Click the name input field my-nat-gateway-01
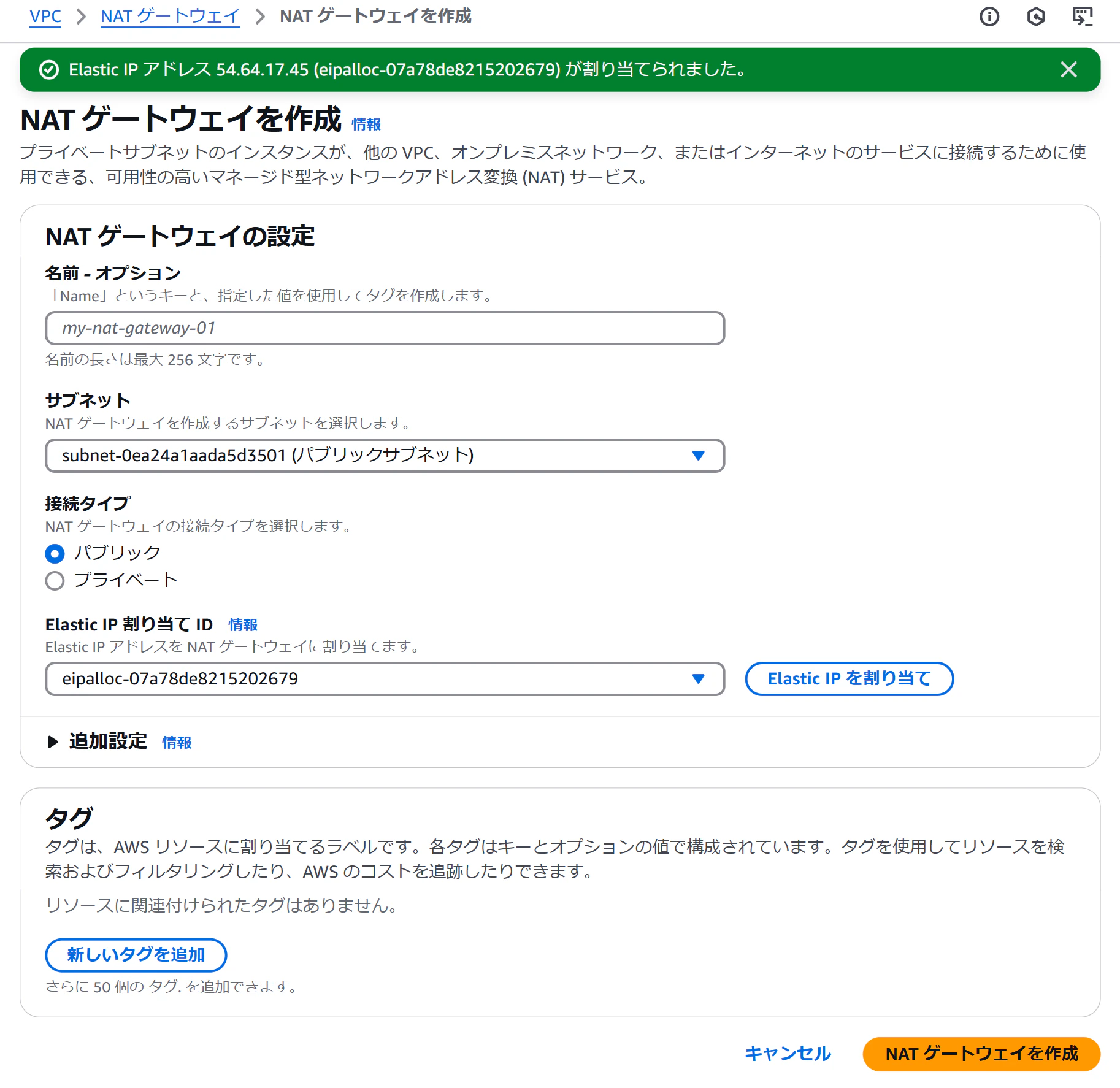The height and width of the screenshot is (1088, 1120). 385,328
